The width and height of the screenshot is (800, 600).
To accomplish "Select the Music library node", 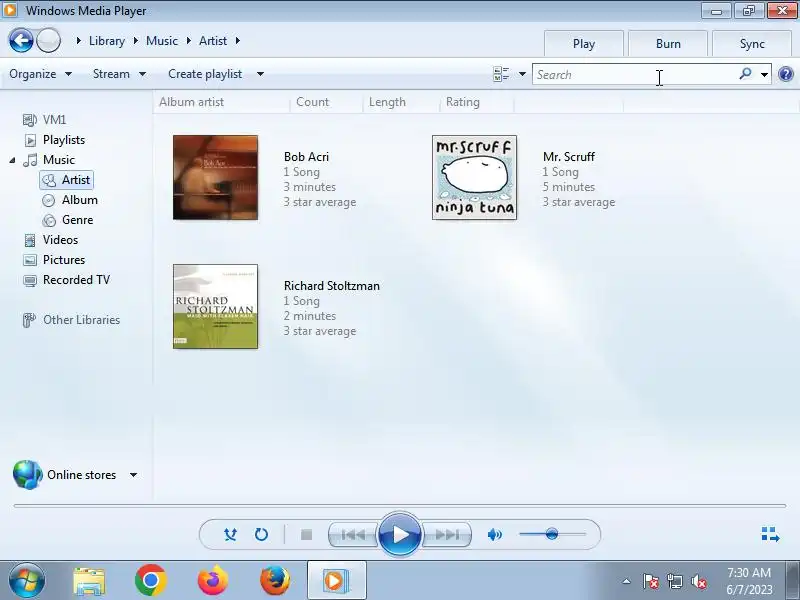I will click(49, 160).
